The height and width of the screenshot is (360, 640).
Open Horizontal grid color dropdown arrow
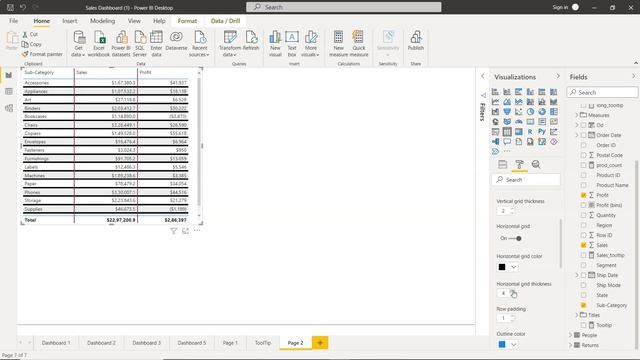click(x=513, y=267)
